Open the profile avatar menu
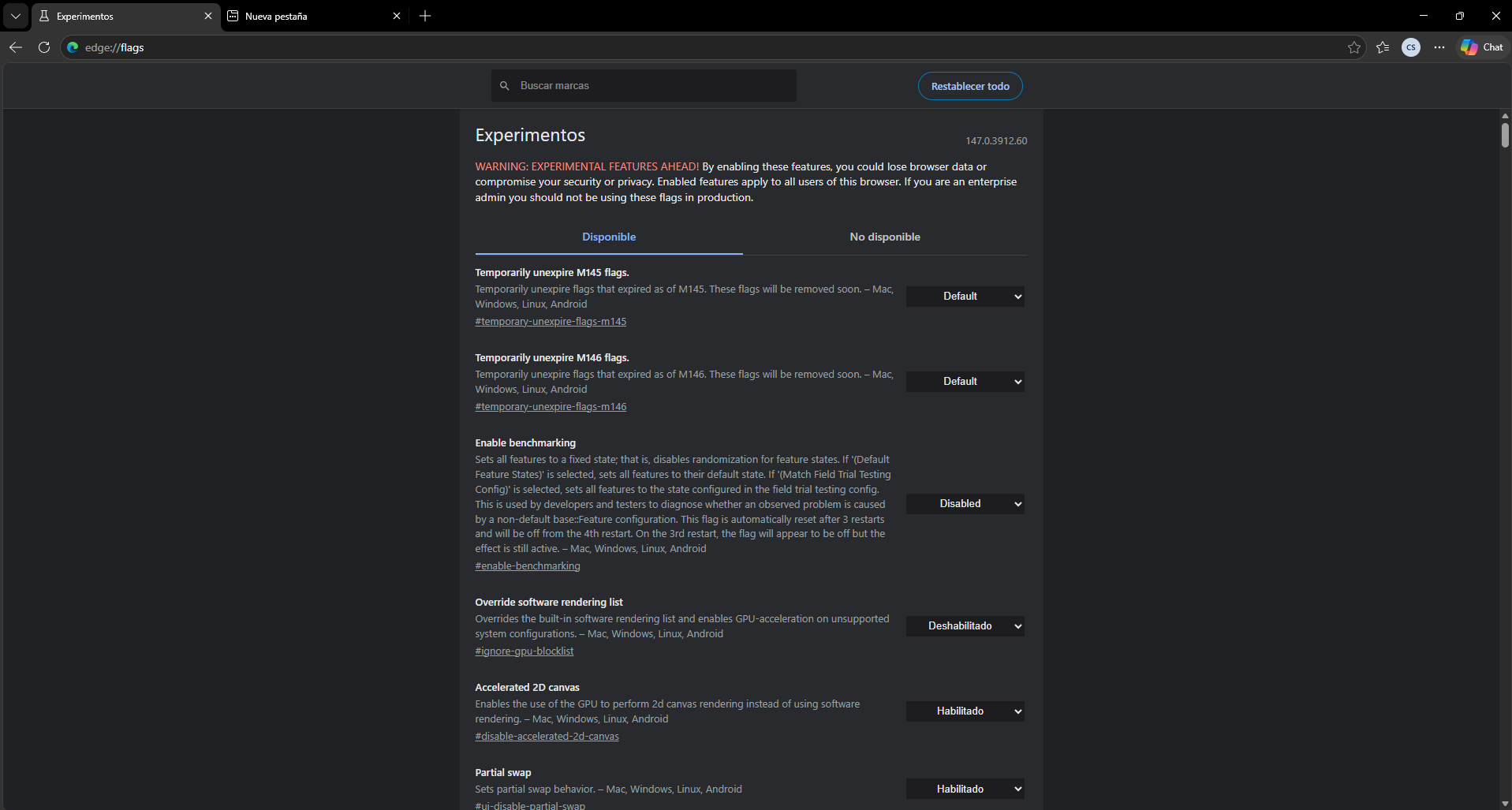Screen dimensions: 1512x810 1410,47
